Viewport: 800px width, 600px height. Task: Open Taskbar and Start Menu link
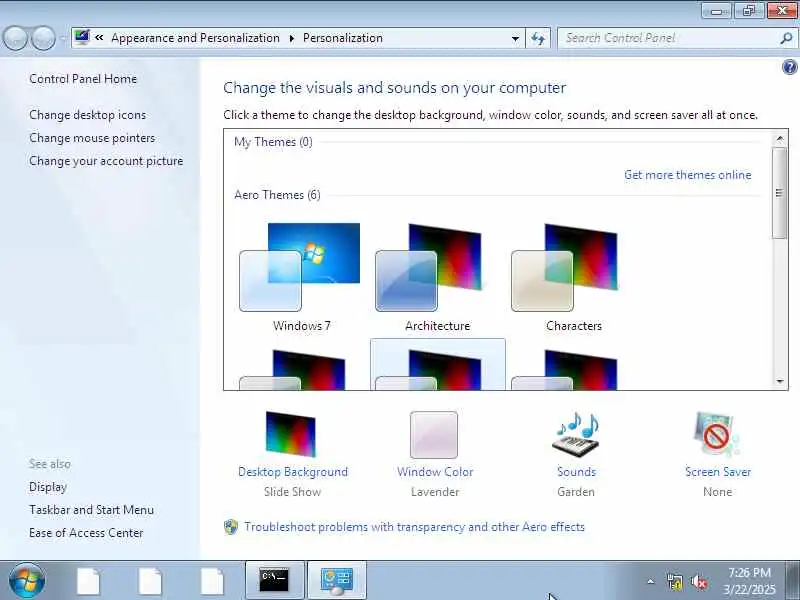(91, 510)
